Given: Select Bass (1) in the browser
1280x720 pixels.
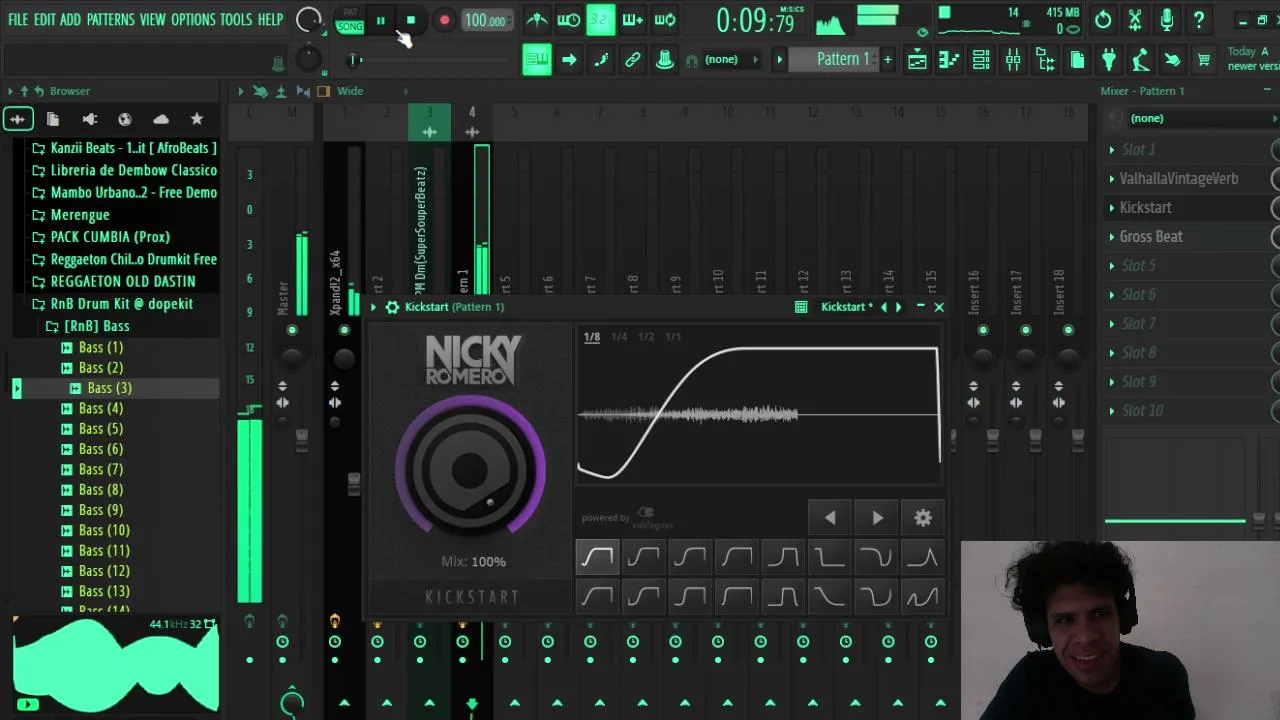Looking at the screenshot, I should click(x=101, y=348).
